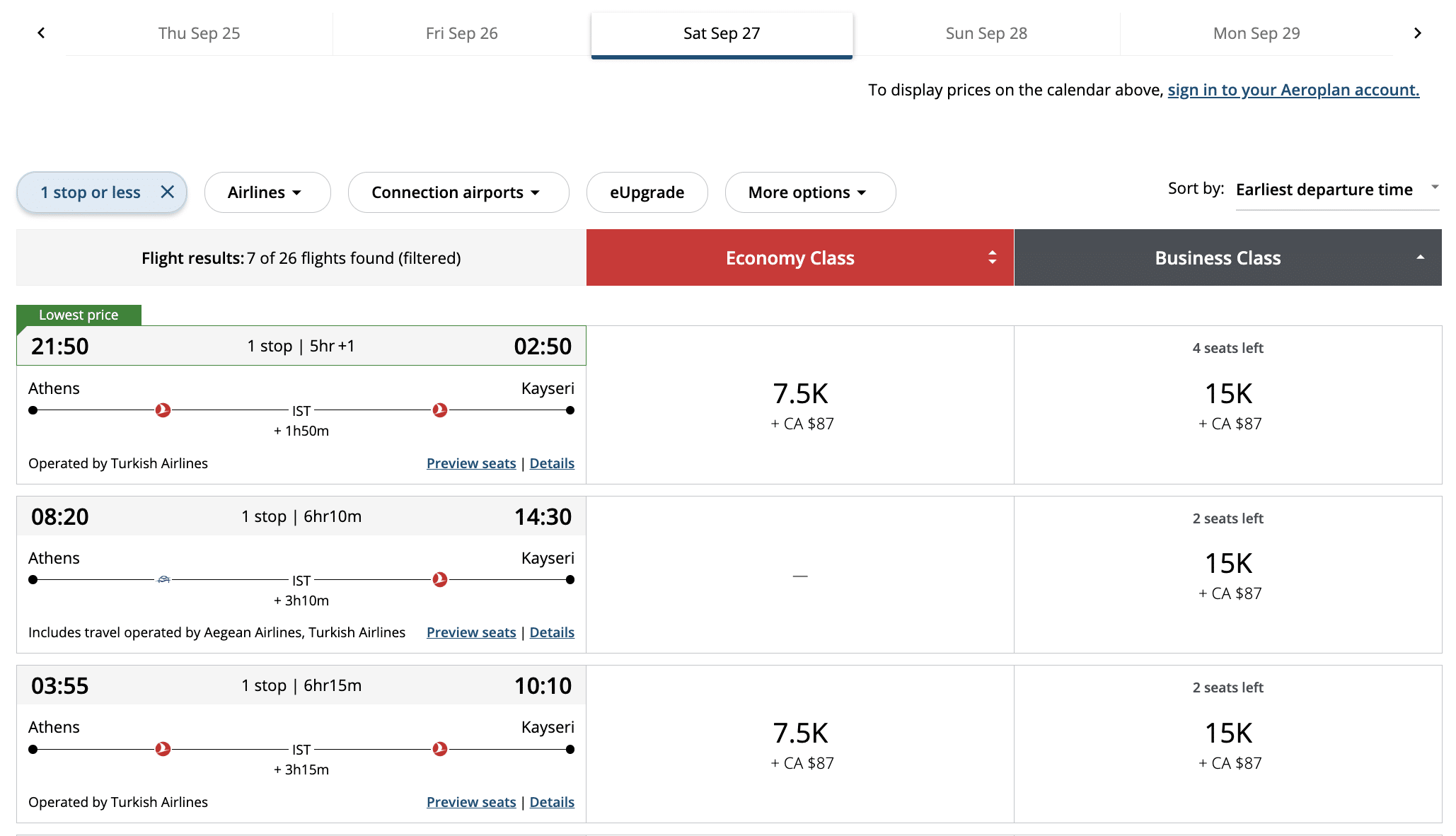
Task: Preview seats for the 08:20 flight
Action: [x=471, y=632]
